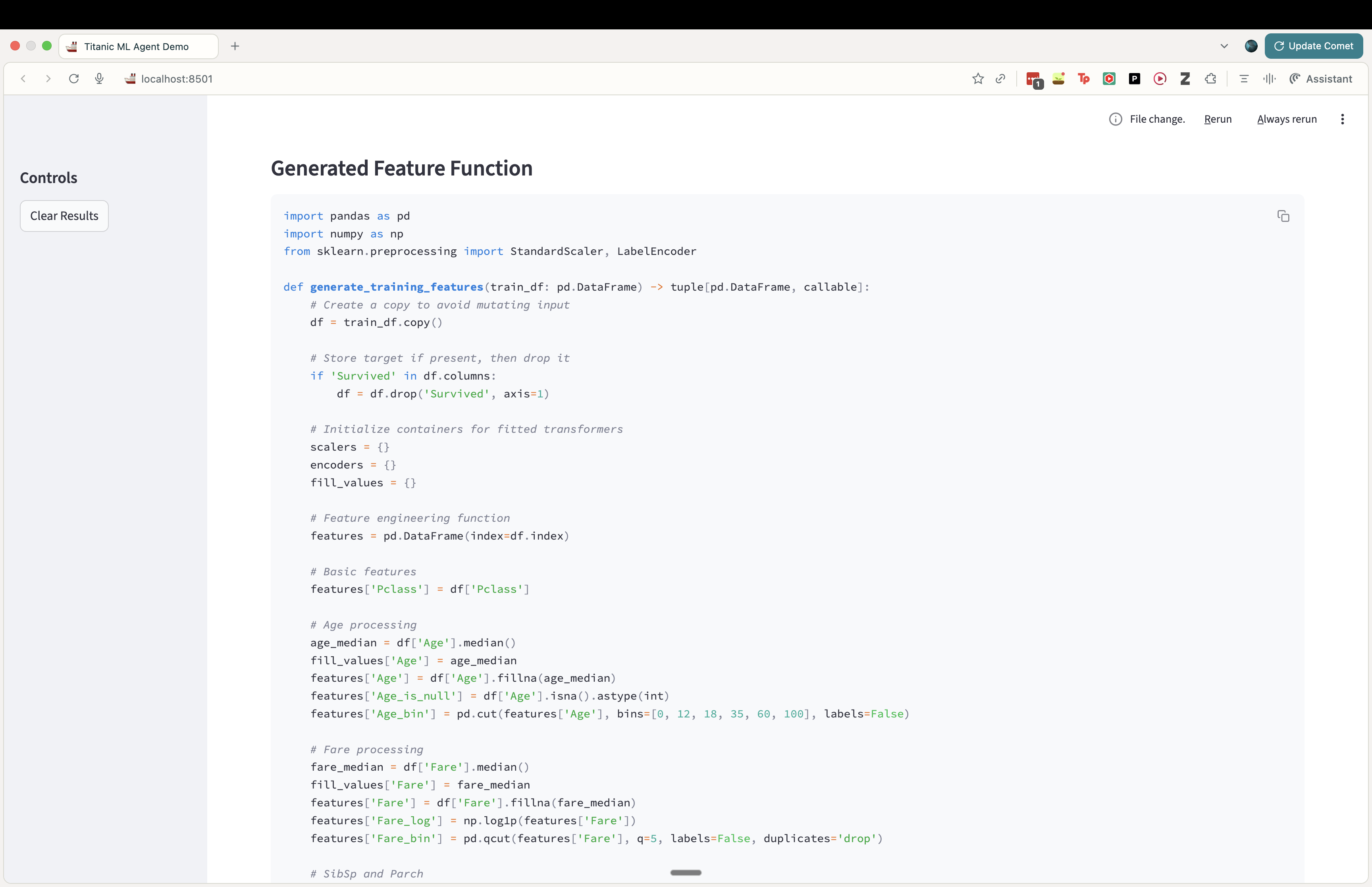This screenshot has width=1372, height=887.
Task: Open the Pocket extension
Action: coord(1134,78)
